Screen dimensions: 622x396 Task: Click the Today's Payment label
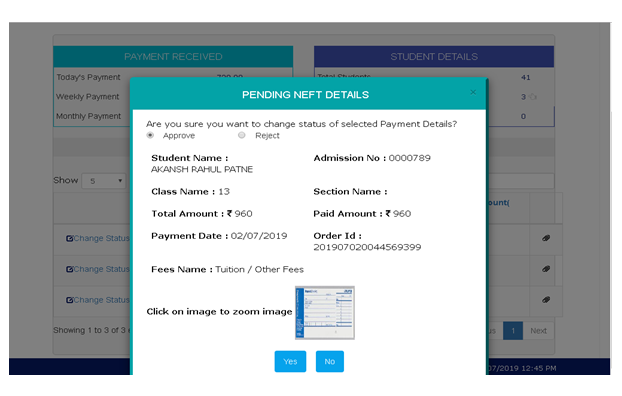tap(88, 77)
